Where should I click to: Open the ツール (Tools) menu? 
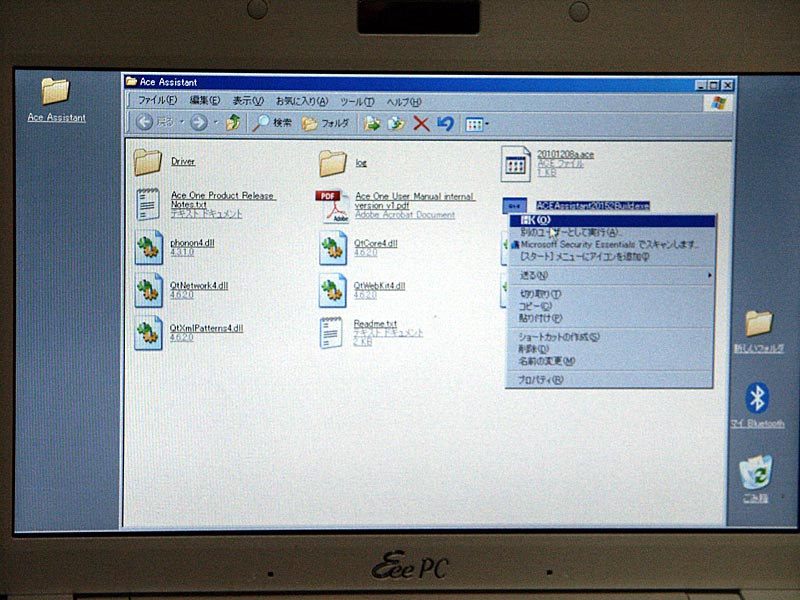(x=357, y=101)
